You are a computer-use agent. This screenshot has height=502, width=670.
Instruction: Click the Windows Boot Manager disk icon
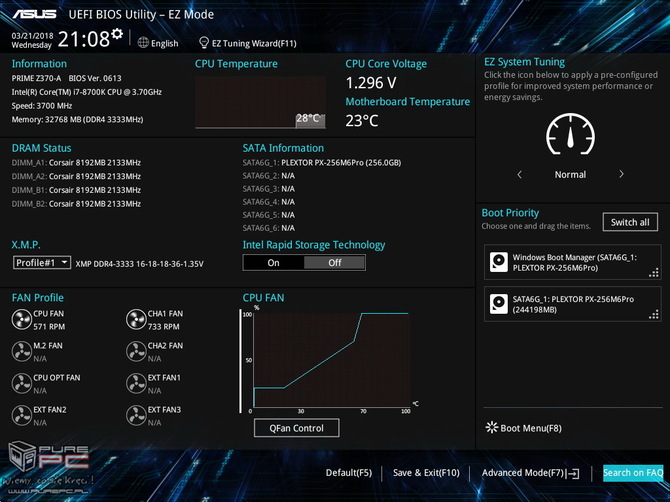499,262
